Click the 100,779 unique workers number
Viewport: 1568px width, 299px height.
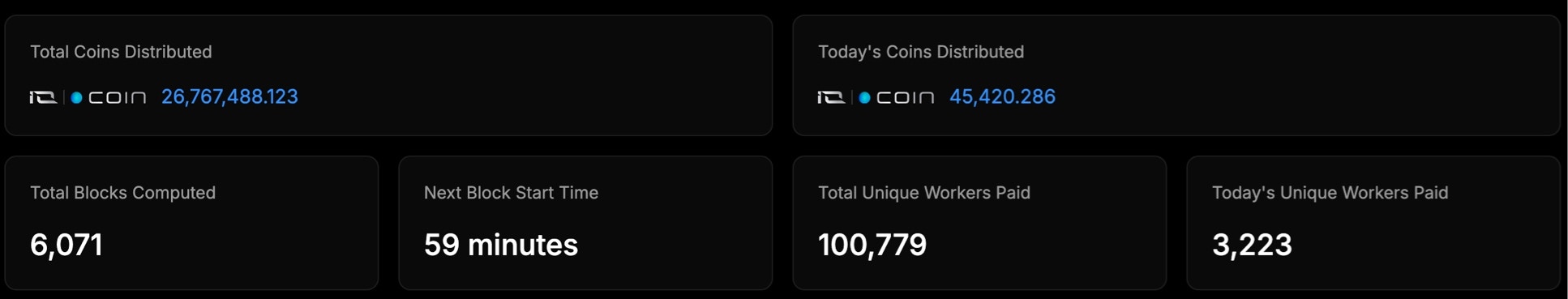[x=872, y=245]
